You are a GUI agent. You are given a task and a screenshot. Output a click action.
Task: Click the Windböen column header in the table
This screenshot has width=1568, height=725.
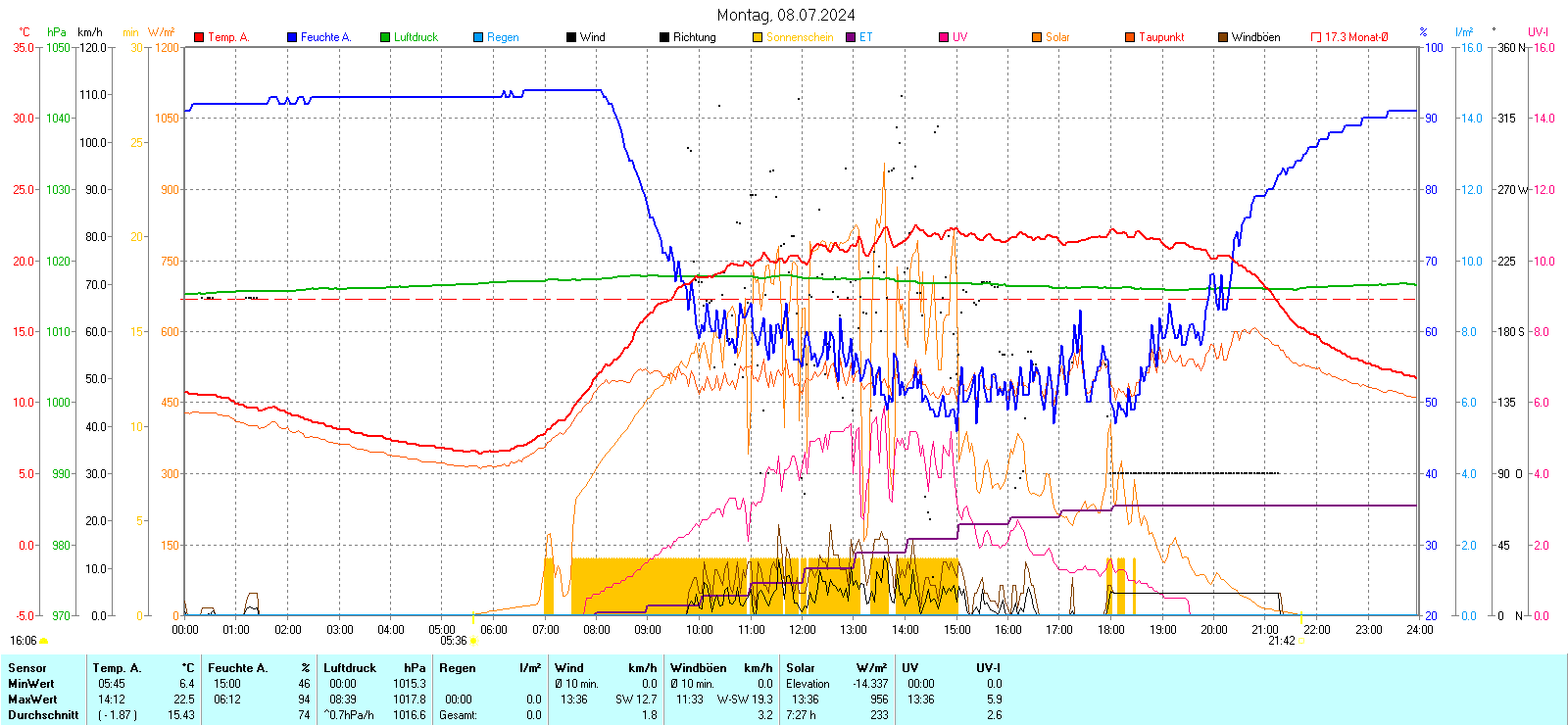click(699, 668)
